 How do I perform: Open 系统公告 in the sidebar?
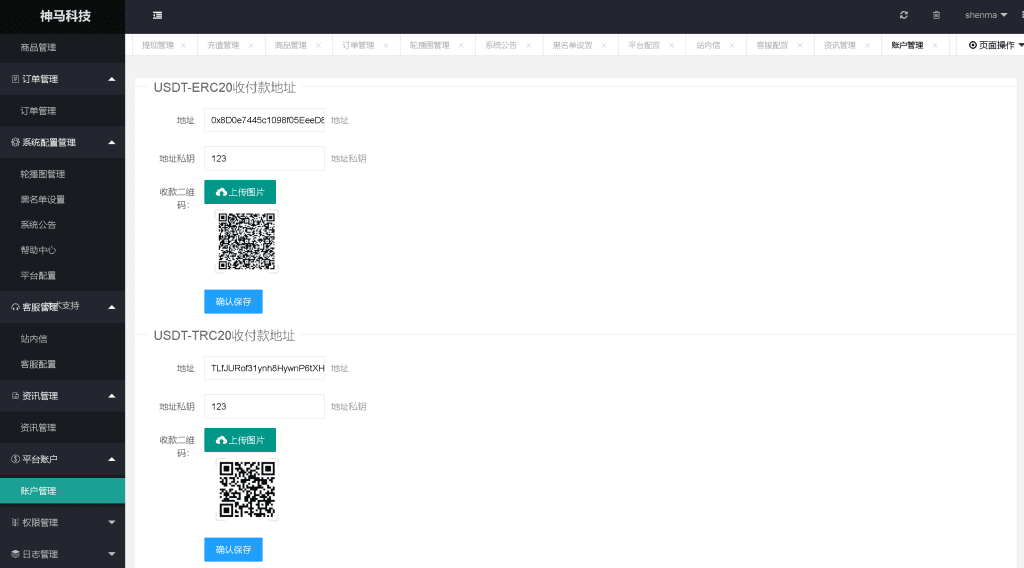62,225
